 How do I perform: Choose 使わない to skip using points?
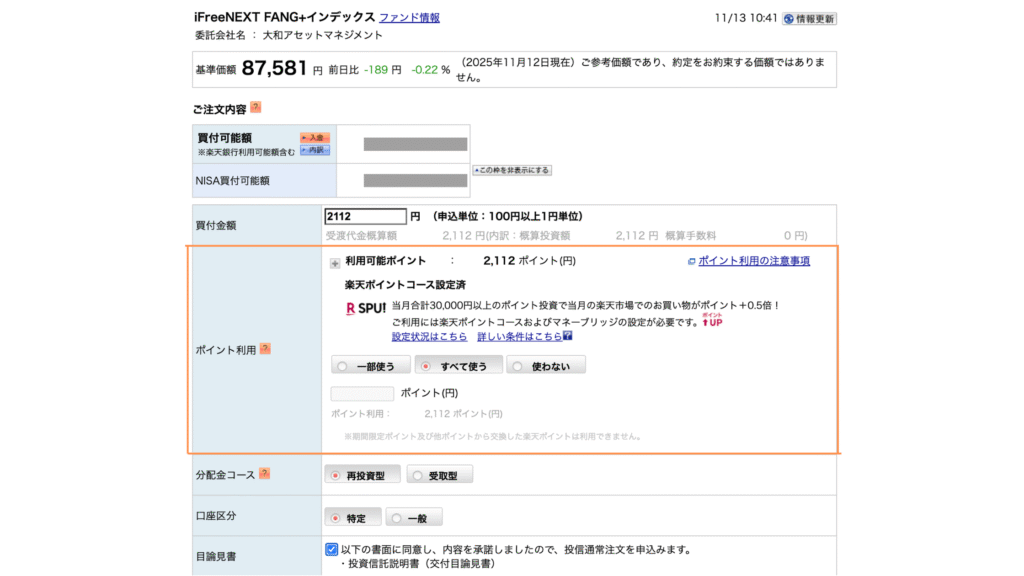[545, 366]
